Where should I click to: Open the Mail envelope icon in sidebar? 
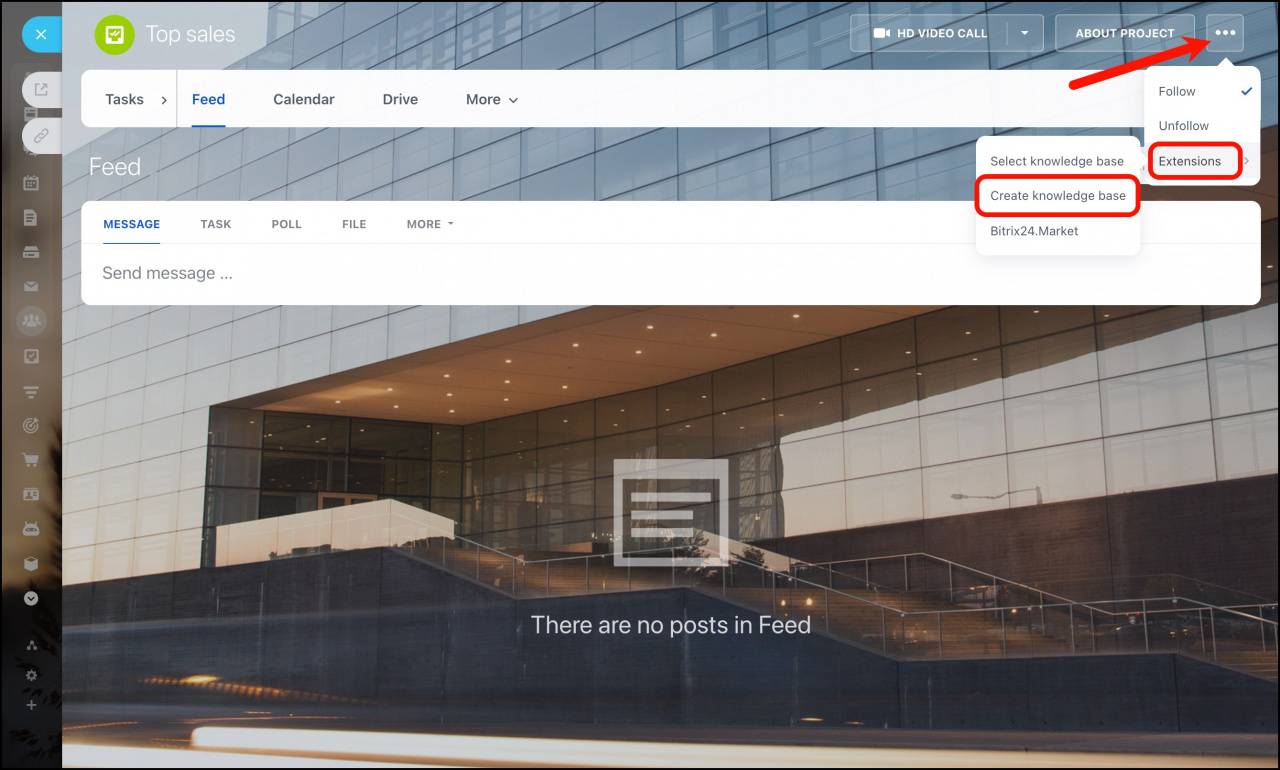(x=31, y=287)
